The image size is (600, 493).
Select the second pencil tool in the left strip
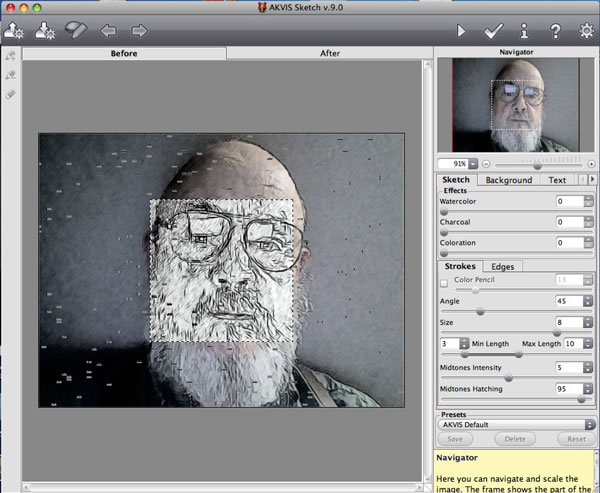point(11,75)
